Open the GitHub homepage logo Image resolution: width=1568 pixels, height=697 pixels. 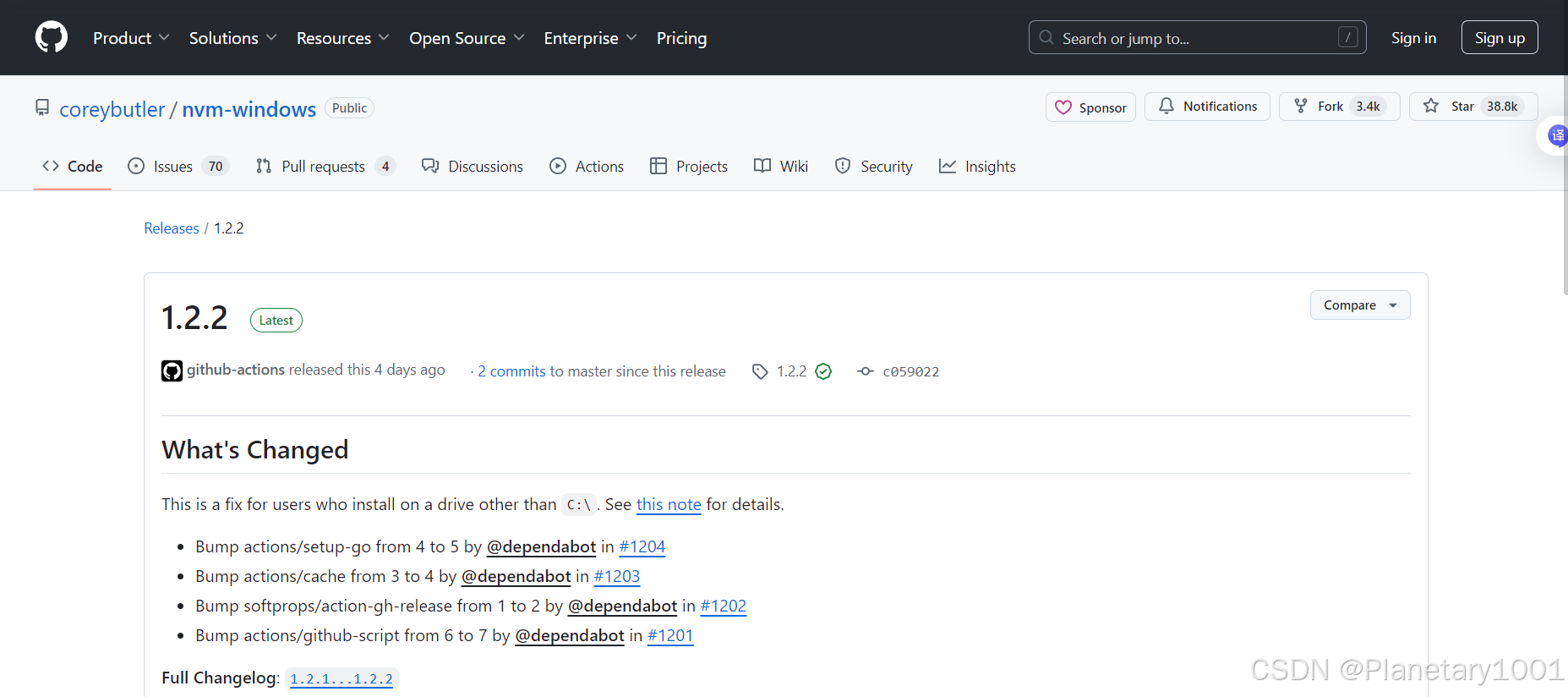[52, 37]
